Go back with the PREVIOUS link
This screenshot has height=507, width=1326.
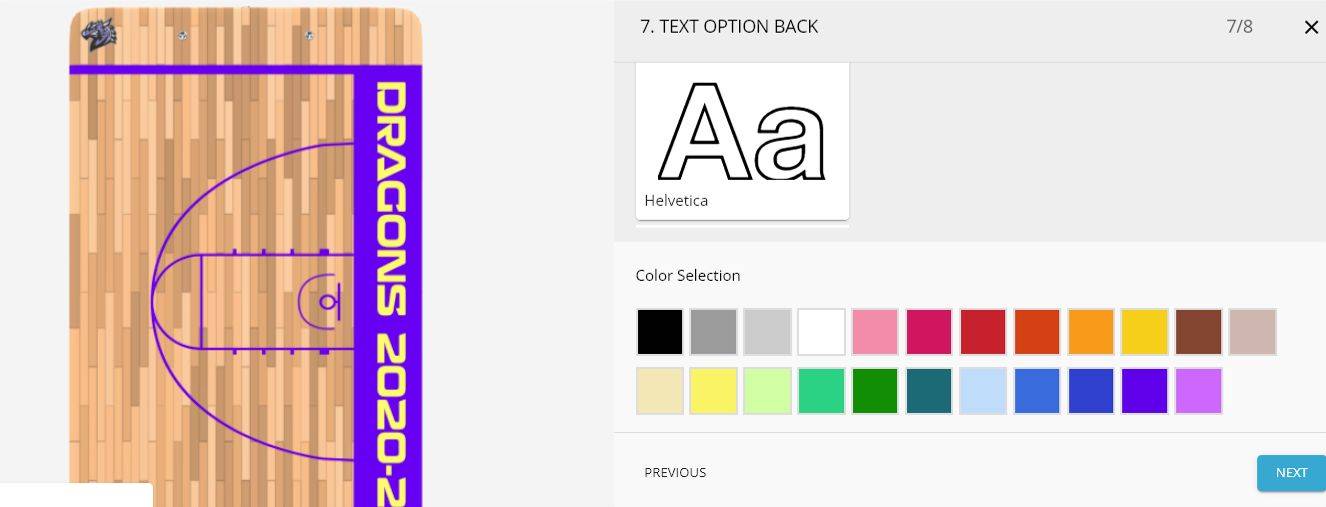pyautogui.click(x=675, y=472)
